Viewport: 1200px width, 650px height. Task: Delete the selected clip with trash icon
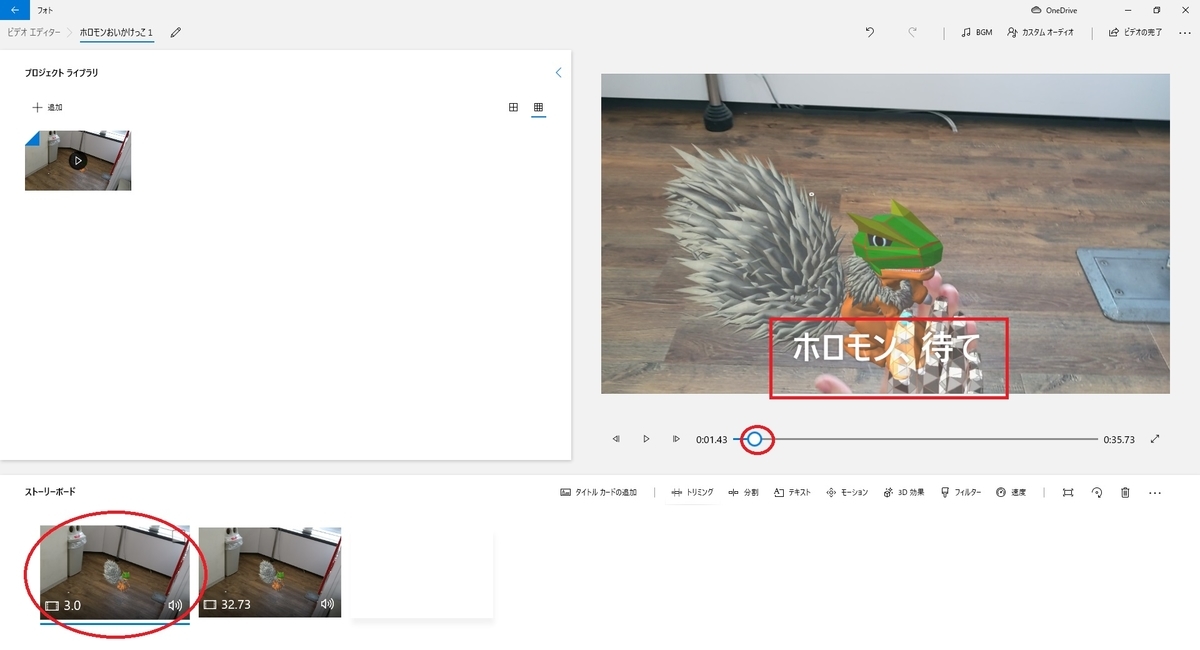(1125, 492)
